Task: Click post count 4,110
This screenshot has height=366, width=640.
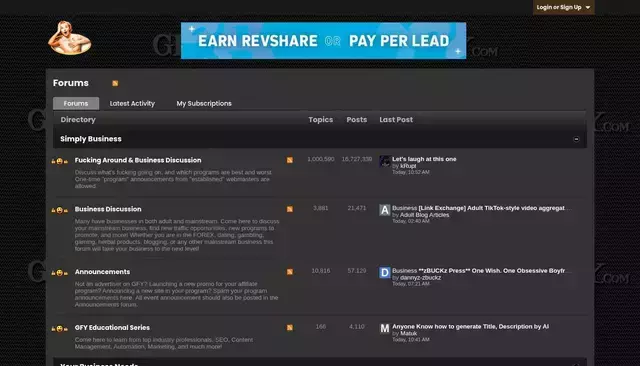Action: pyautogui.click(x=357, y=326)
